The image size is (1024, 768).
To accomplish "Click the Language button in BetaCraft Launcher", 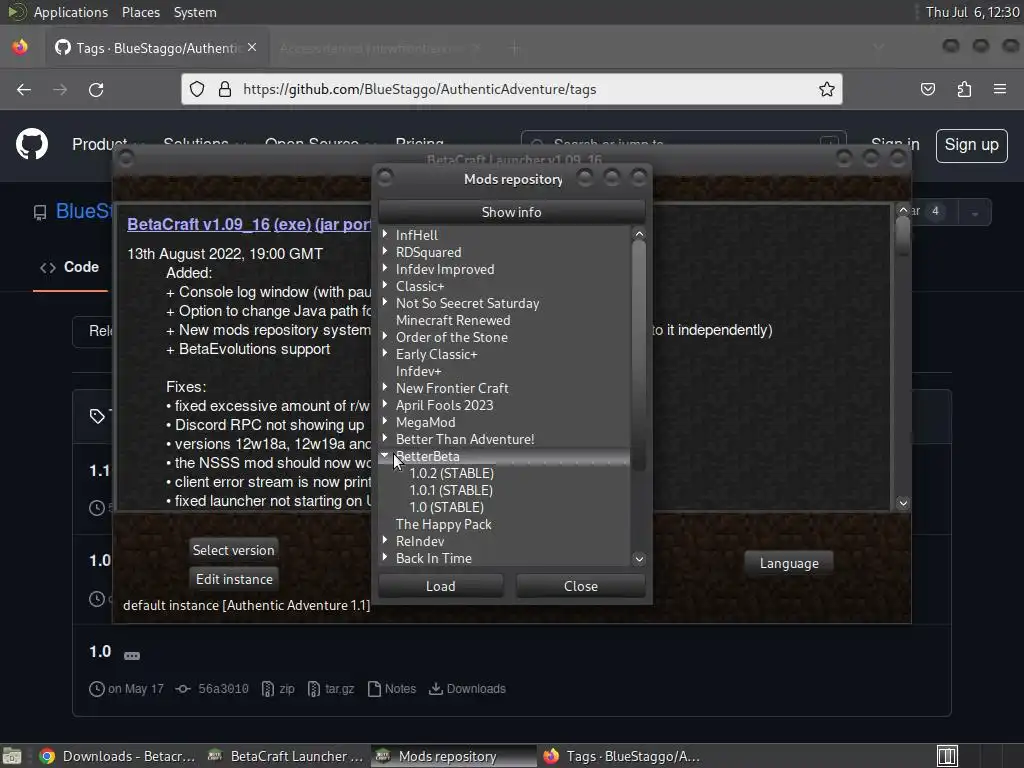I will pos(789,563).
